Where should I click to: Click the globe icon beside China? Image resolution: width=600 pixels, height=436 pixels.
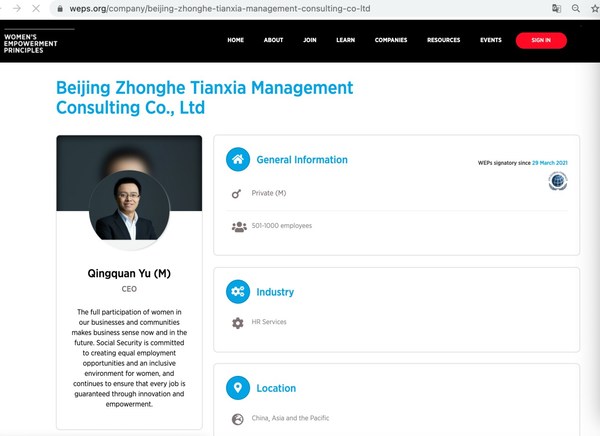(x=238, y=418)
